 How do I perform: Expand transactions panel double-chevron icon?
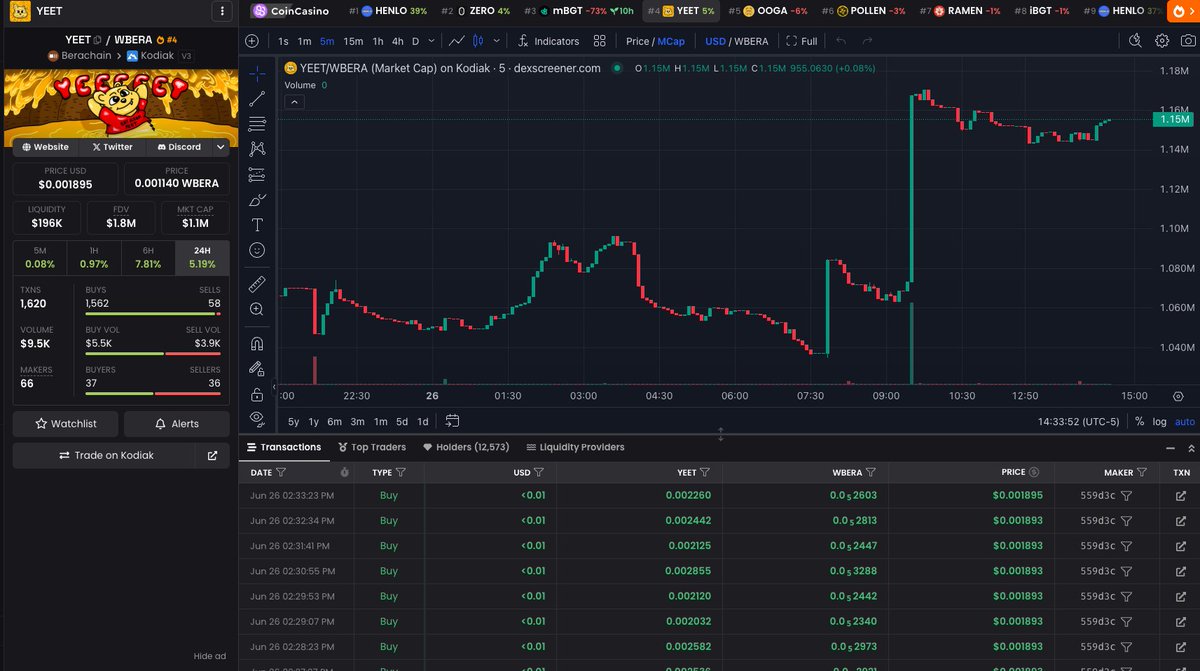pos(1190,448)
